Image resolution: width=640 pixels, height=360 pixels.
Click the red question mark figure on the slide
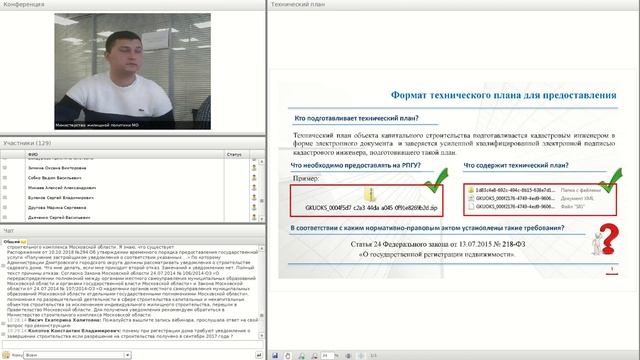[x=606, y=240]
